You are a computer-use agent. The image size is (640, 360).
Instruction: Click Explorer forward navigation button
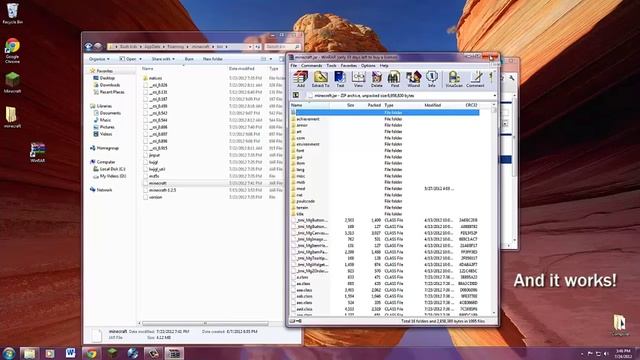click(98, 47)
